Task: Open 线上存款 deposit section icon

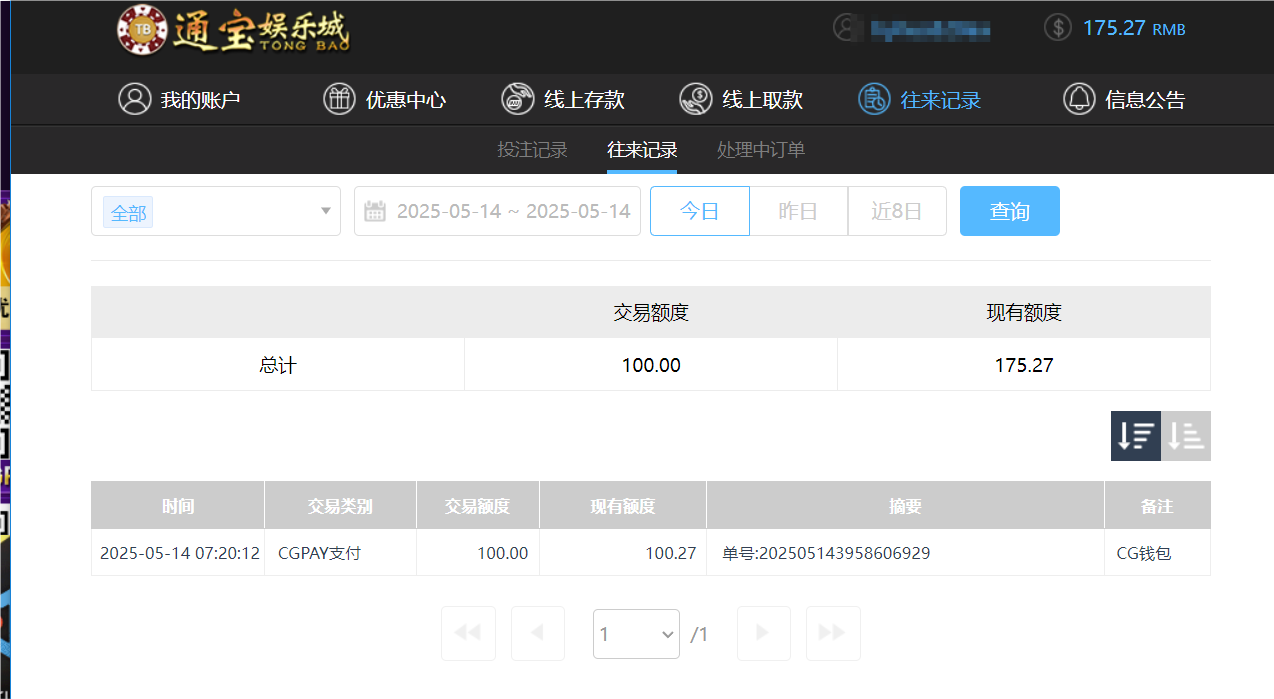Action: (517, 99)
